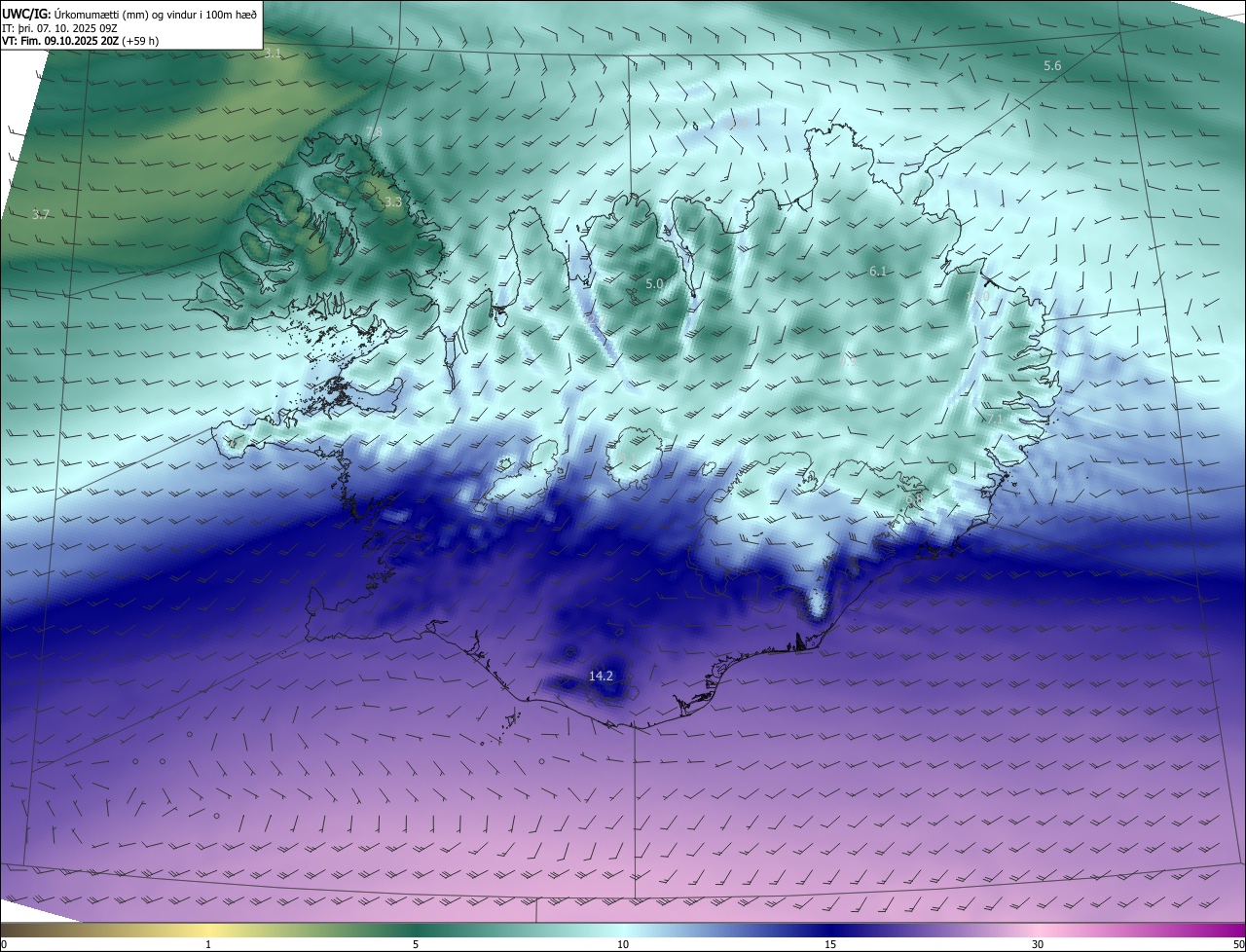Screen dimensions: 1246x952
Task: Click the 6.8 value label in the southeast
Action: 913,499
